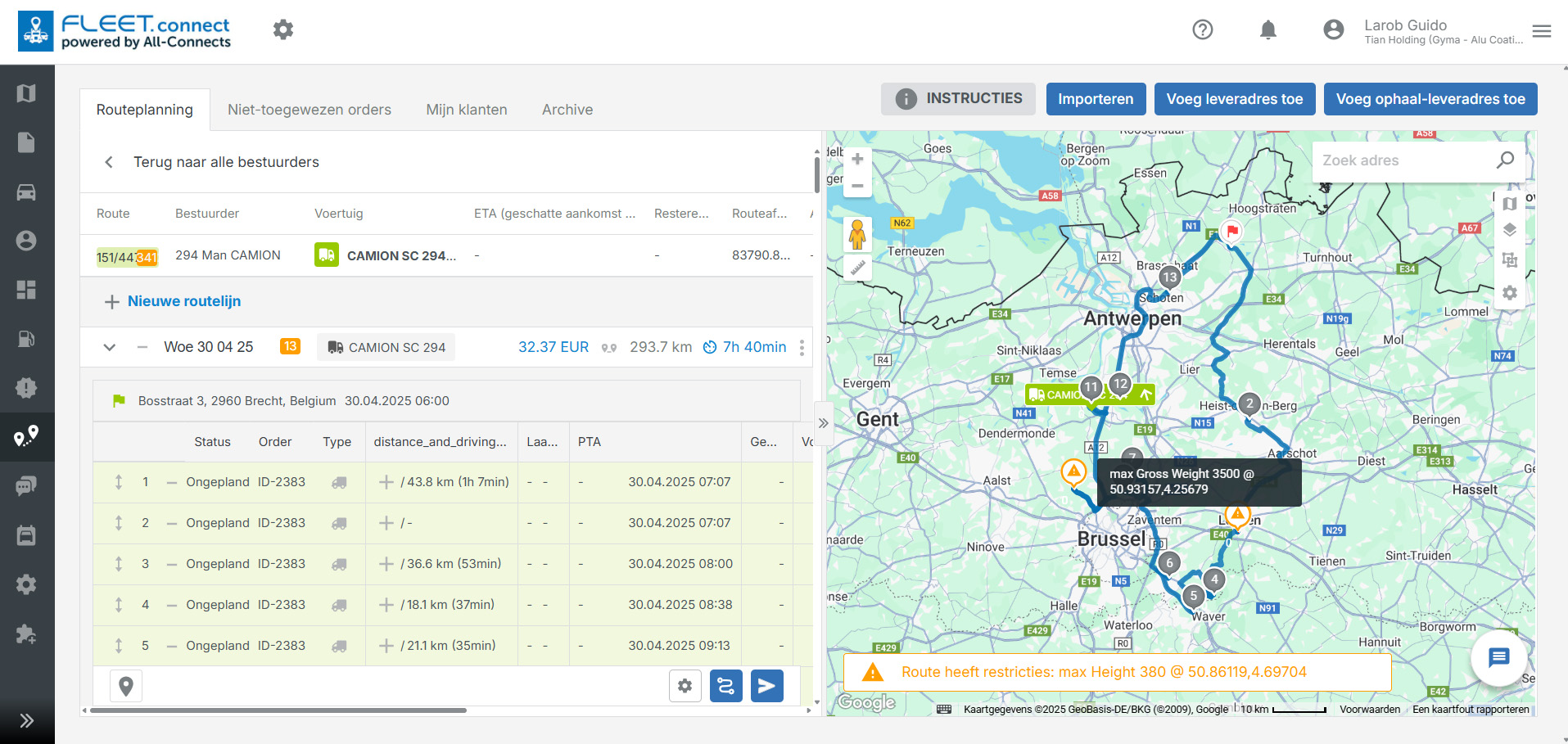Open the map view sidebar icon

(x=26, y=93)
